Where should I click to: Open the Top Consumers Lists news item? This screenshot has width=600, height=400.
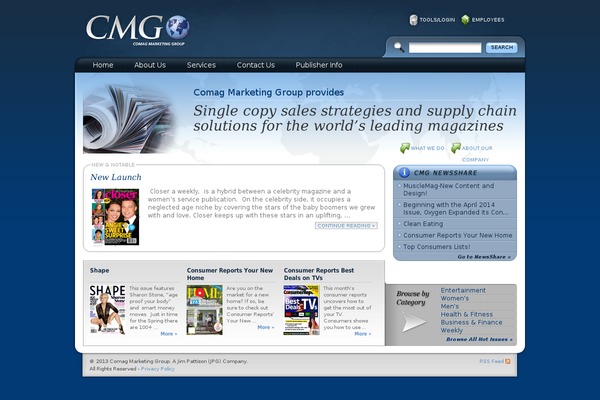pyautogui.click(x=437, y=247)
